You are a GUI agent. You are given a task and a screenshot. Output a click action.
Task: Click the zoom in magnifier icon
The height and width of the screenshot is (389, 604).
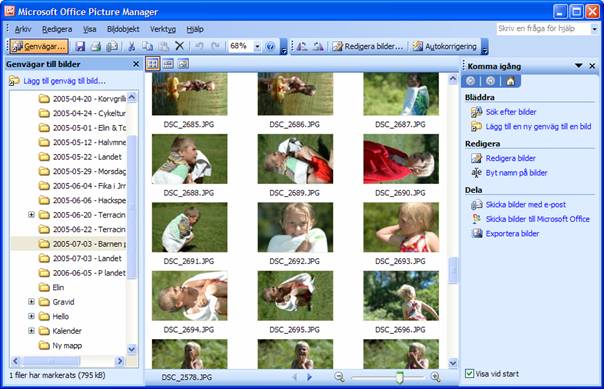pos(435,377)
